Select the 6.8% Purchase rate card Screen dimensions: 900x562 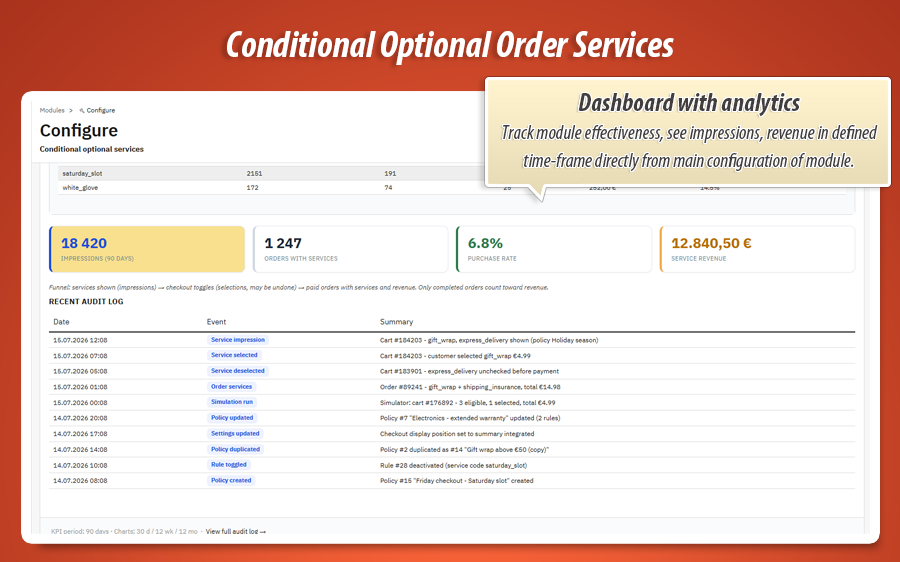coord(554,249)
